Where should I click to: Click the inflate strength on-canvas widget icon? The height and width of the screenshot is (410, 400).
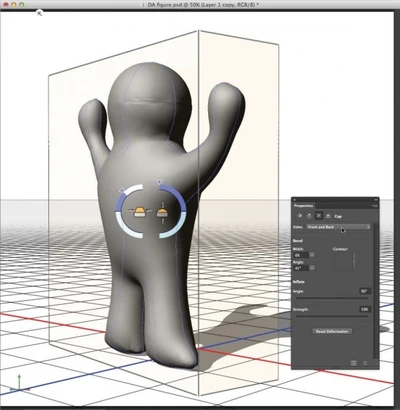tap(162, 212)
